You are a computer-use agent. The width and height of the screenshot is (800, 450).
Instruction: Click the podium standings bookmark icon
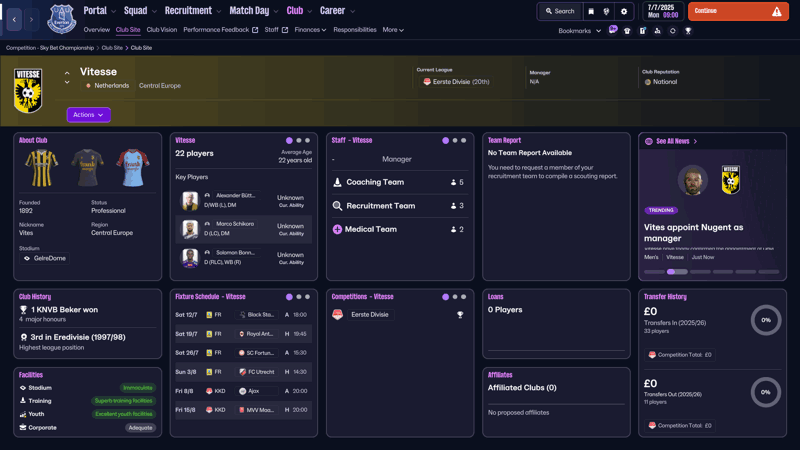(657, 31)
